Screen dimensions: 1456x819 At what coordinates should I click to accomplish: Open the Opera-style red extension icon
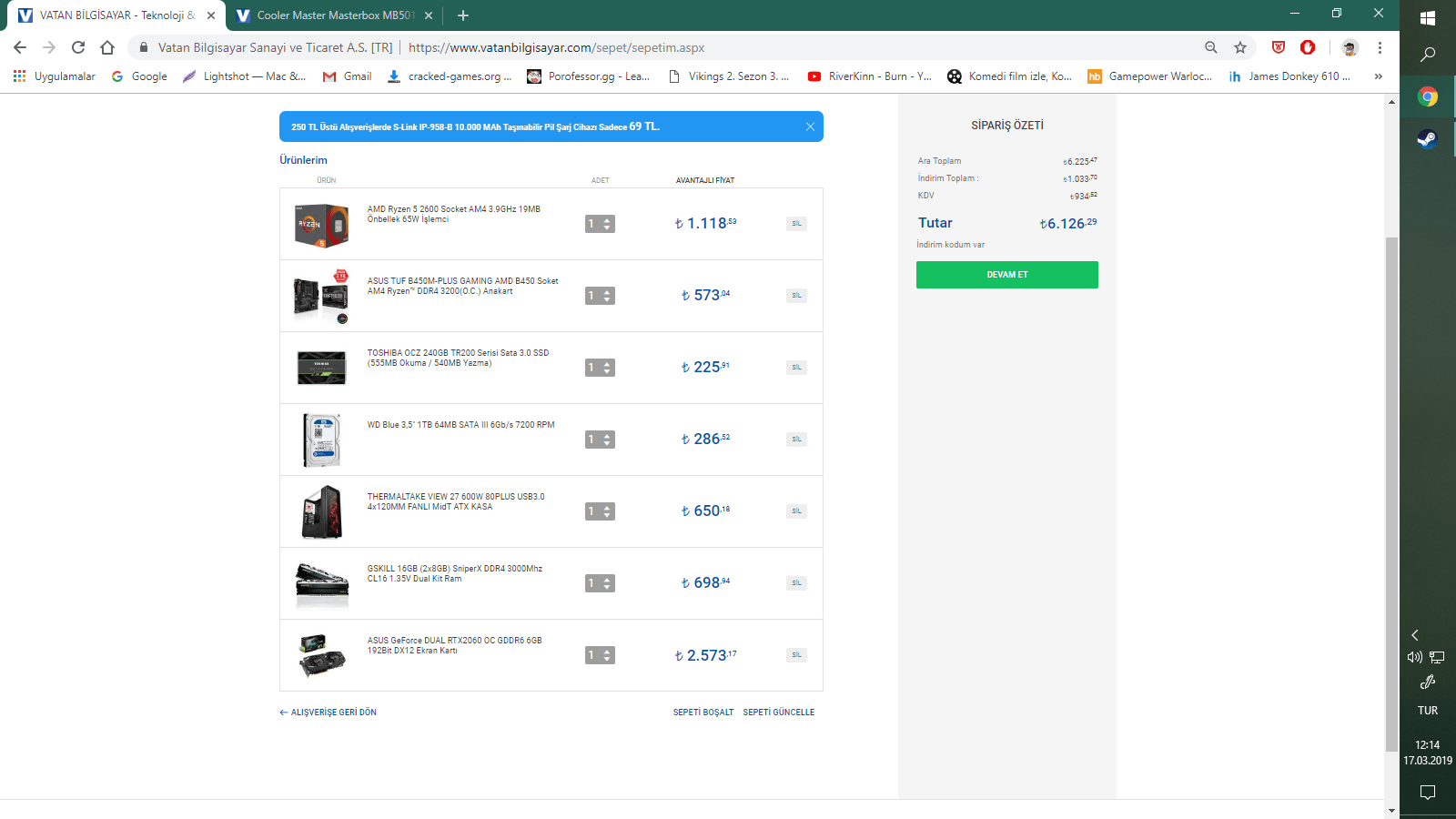pos(1308,47)
